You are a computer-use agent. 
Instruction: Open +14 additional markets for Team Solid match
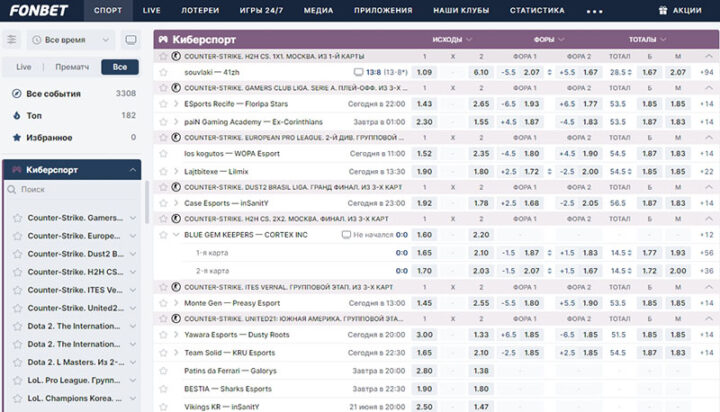point(706,353)
